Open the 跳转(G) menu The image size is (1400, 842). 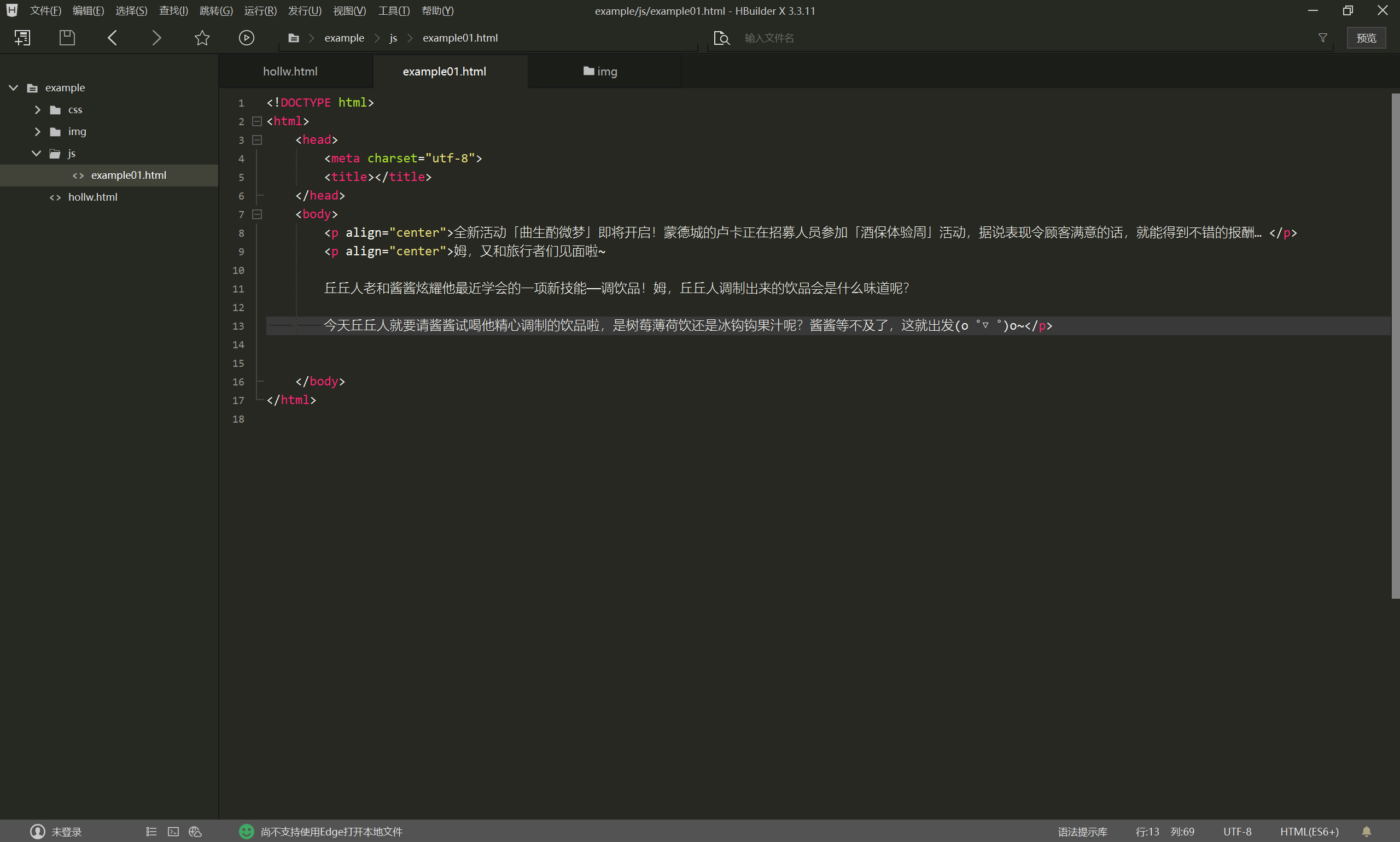pos(216,11)
